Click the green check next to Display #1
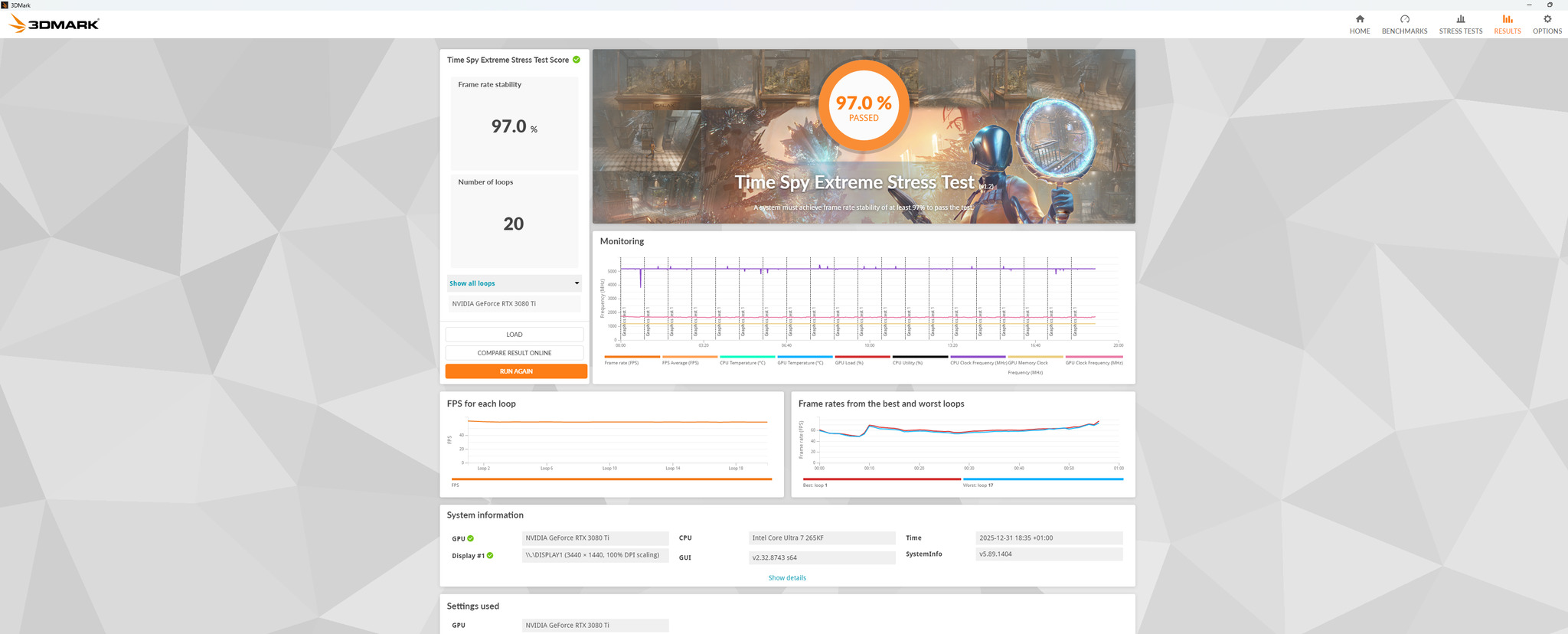This screenshot has height=634, width=1568. (x=490, y=555)
